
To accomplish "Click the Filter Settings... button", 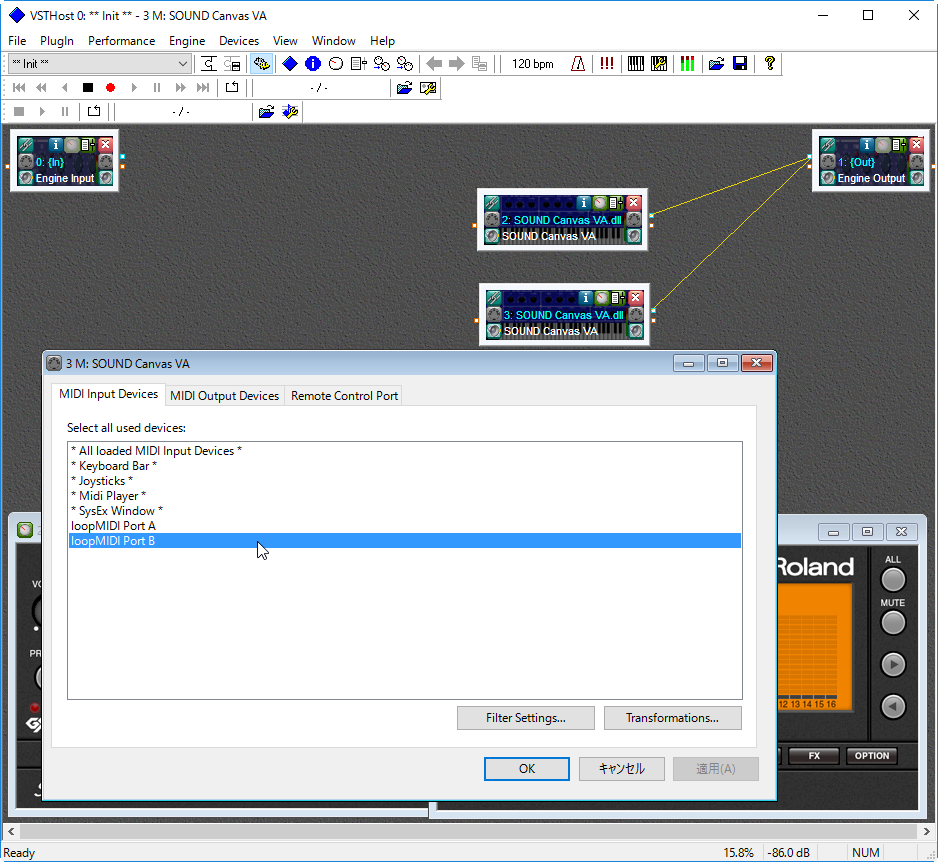I will pos(526,718).
